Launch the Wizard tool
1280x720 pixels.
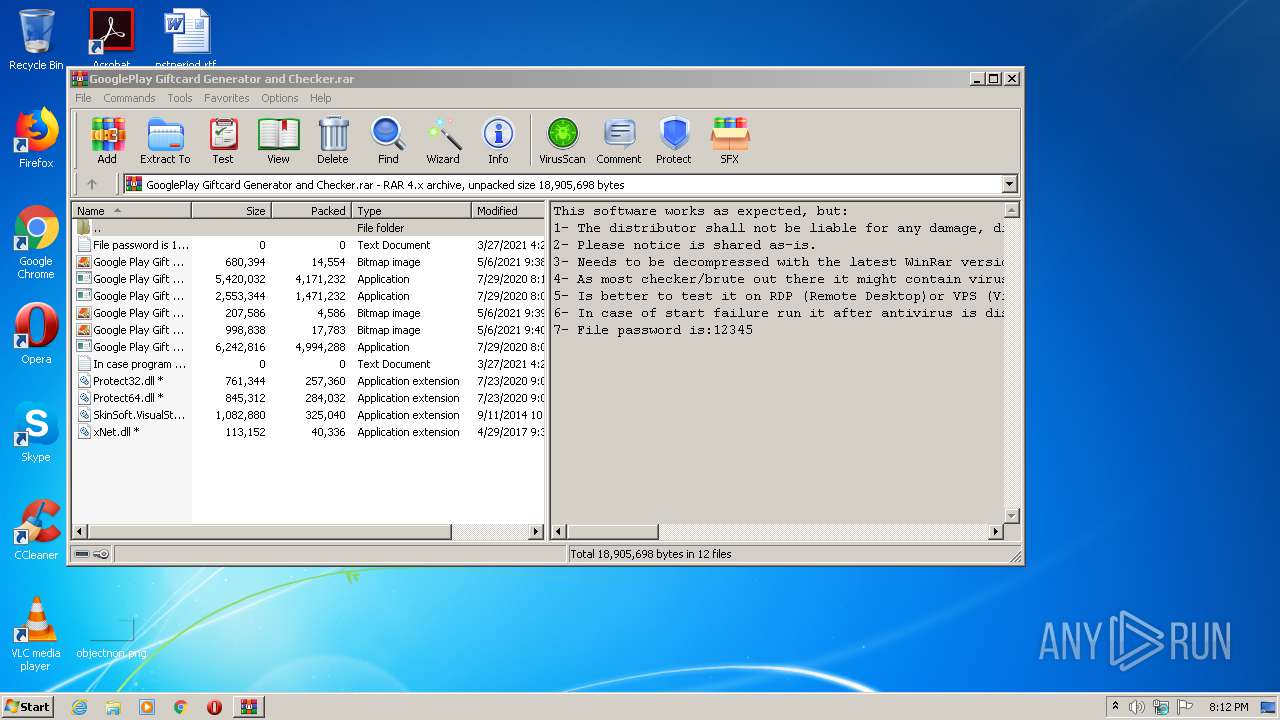(x=443, y=140)
